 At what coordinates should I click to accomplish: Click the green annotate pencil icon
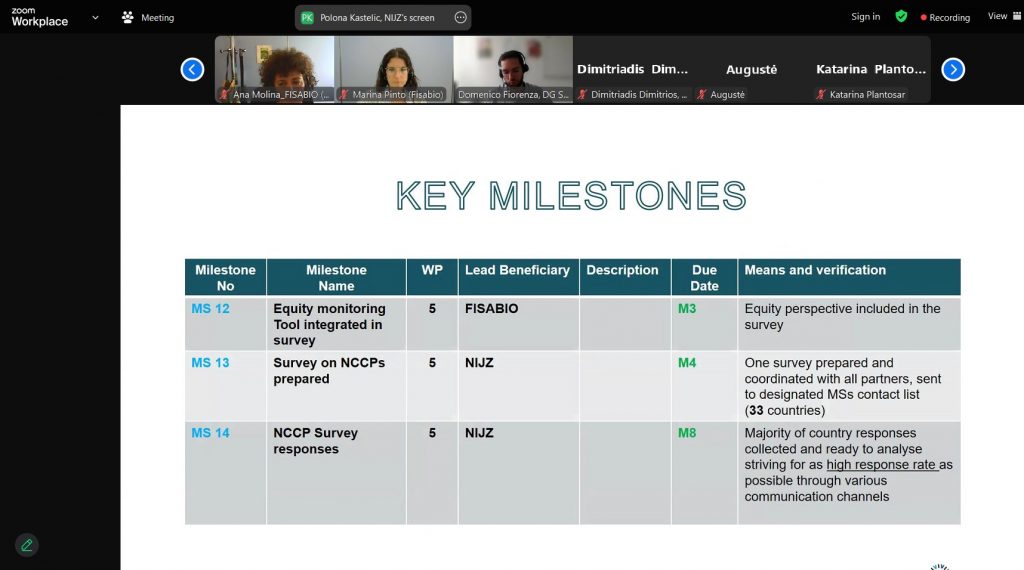click(x=27, y=545)
